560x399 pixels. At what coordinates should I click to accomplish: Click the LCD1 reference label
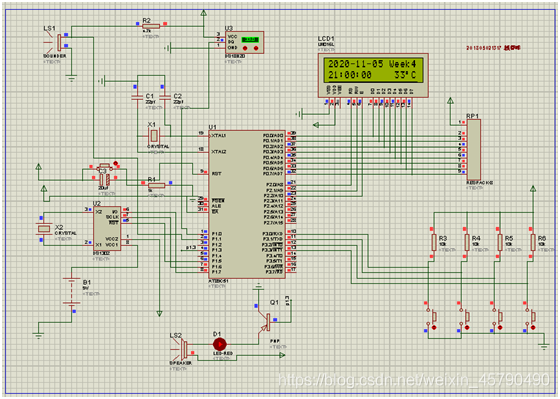pos(326,39)
